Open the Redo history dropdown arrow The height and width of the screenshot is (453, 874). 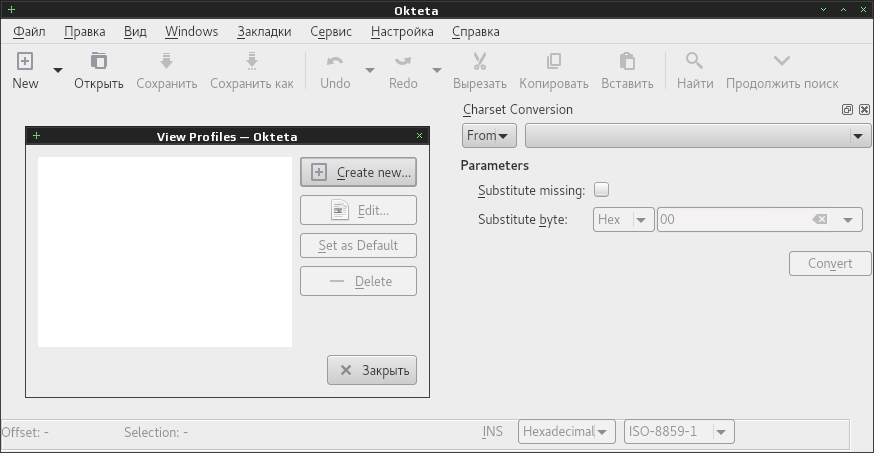tap(437, 70)
